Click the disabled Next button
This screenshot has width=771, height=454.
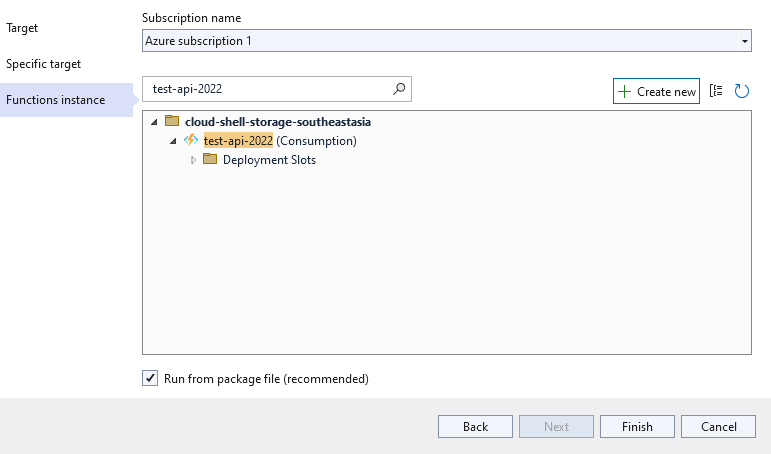pyautogui.click(x=556, y=426)
